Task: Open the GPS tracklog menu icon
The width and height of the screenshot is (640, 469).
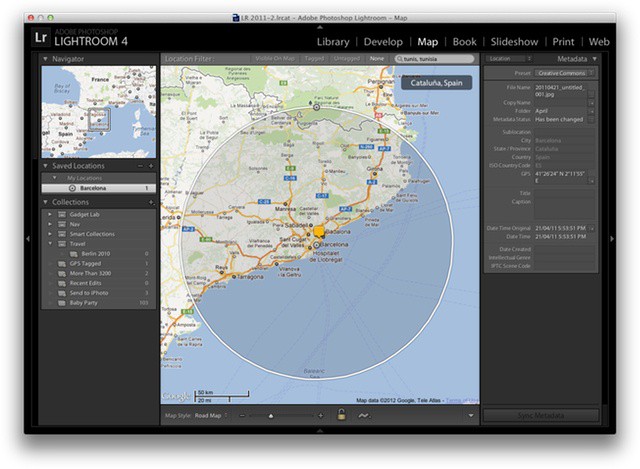Action: [363, 416]
